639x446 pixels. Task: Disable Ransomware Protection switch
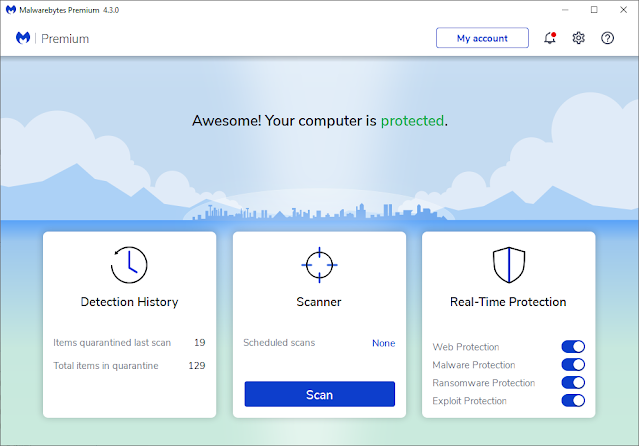(x=573, y=382)
